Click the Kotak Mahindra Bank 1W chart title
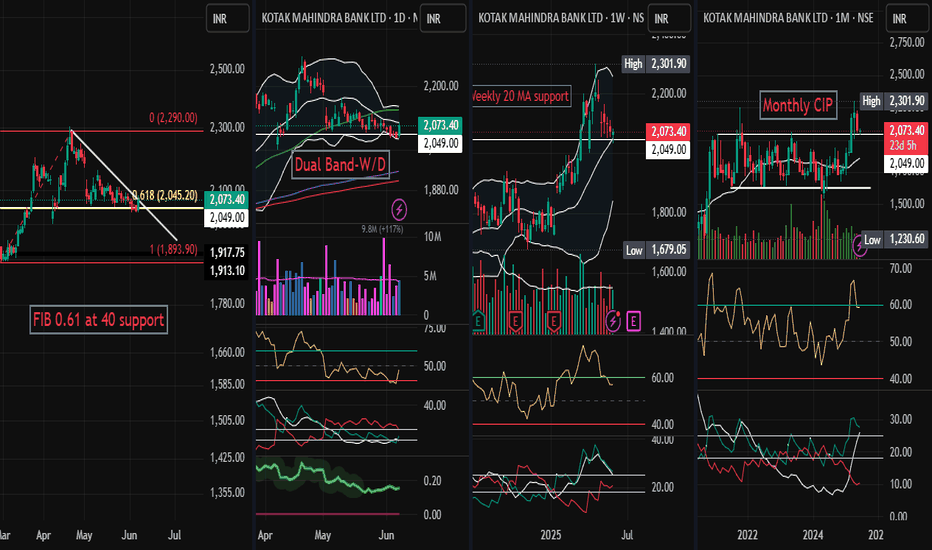 pos(561,18)
